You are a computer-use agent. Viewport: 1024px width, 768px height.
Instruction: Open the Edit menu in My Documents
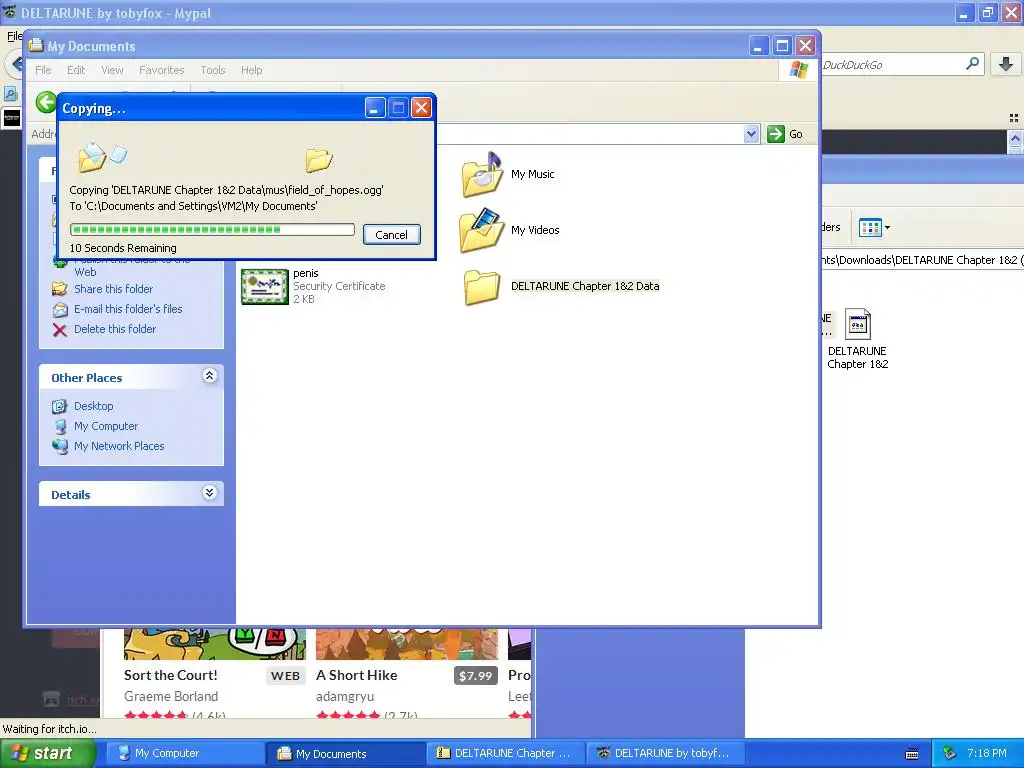[x=76, y=70]
